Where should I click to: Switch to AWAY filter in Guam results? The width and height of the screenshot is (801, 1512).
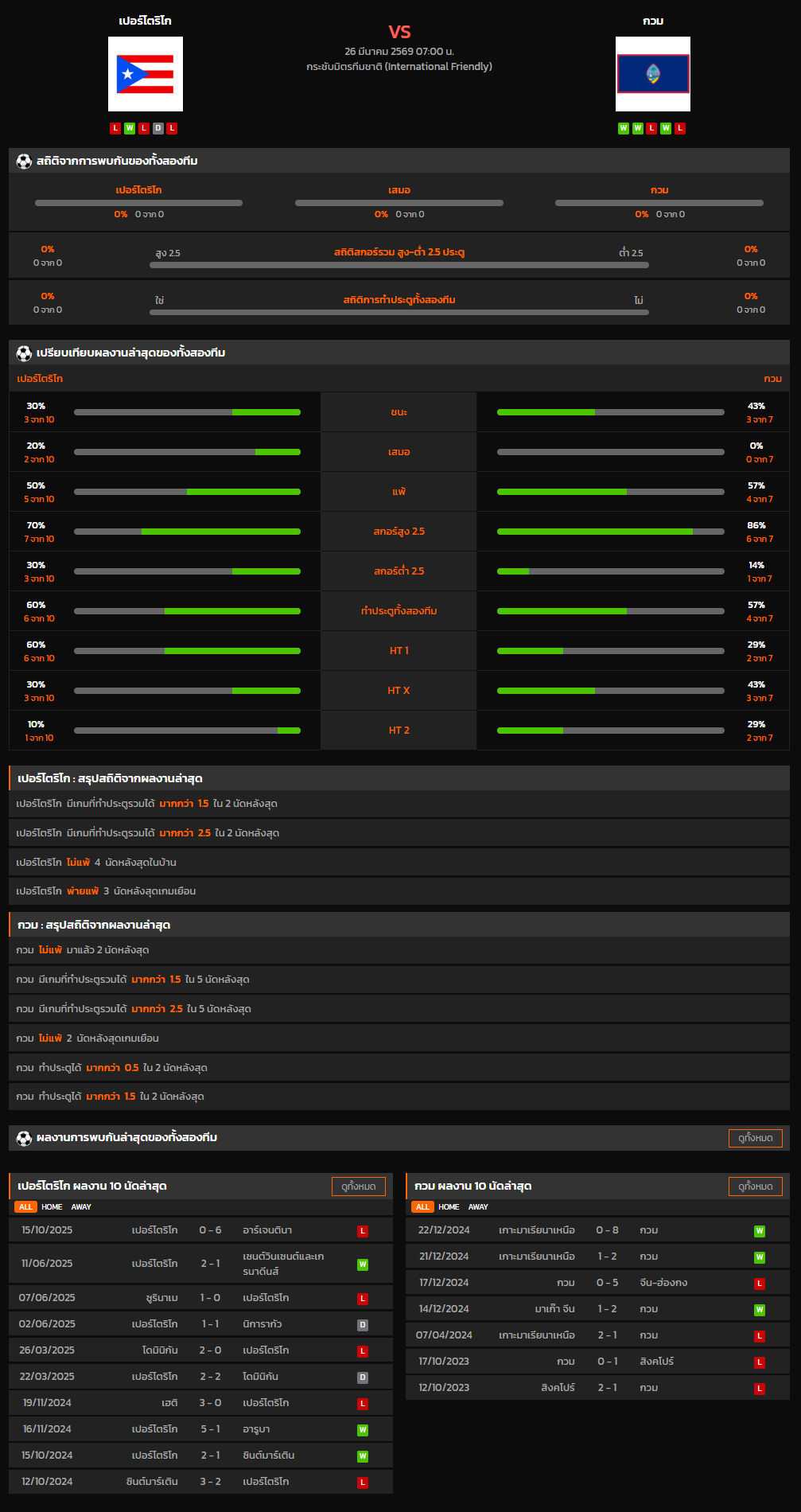coord(478,1207)
